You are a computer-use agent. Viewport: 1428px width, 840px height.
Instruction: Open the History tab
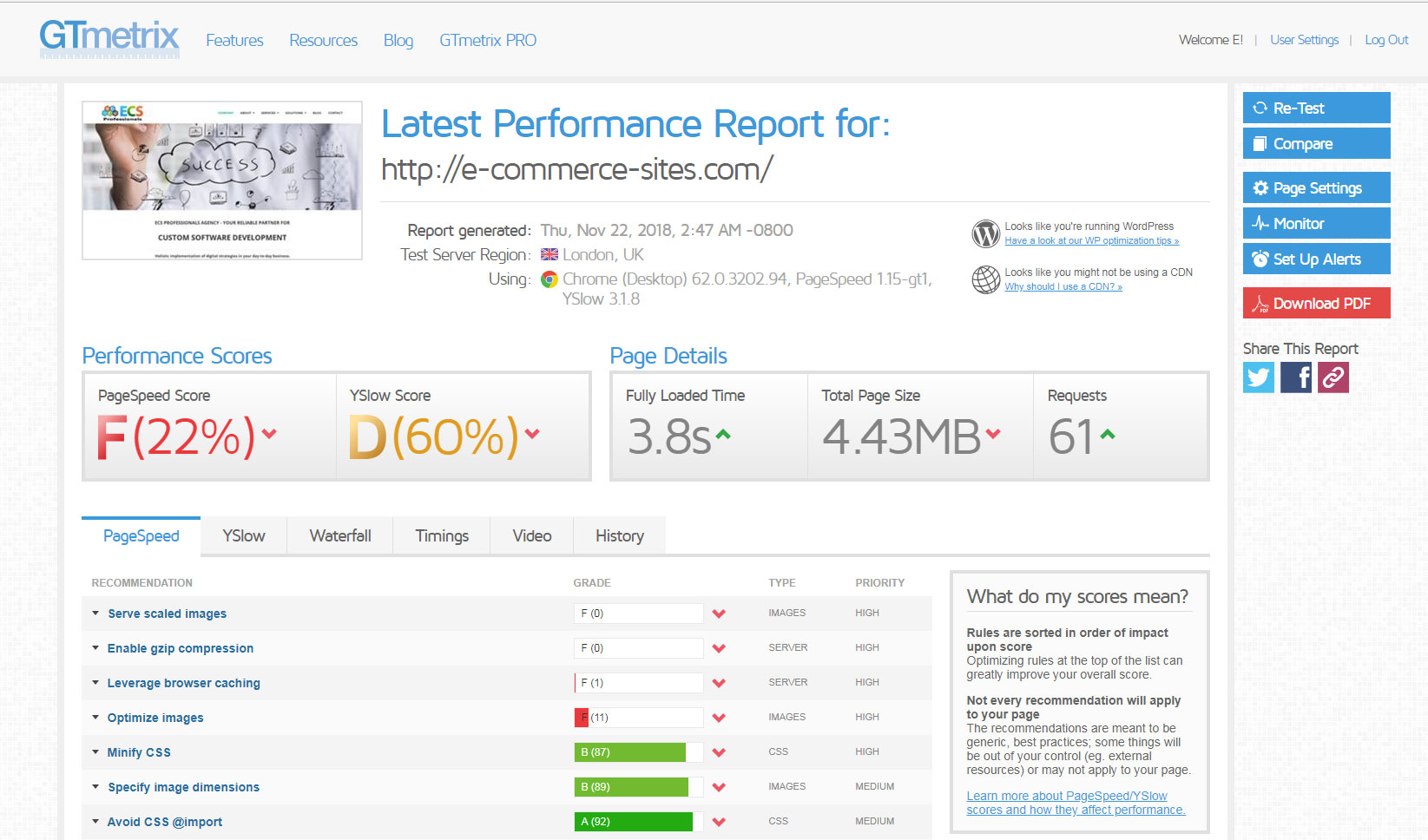[620, 536]
